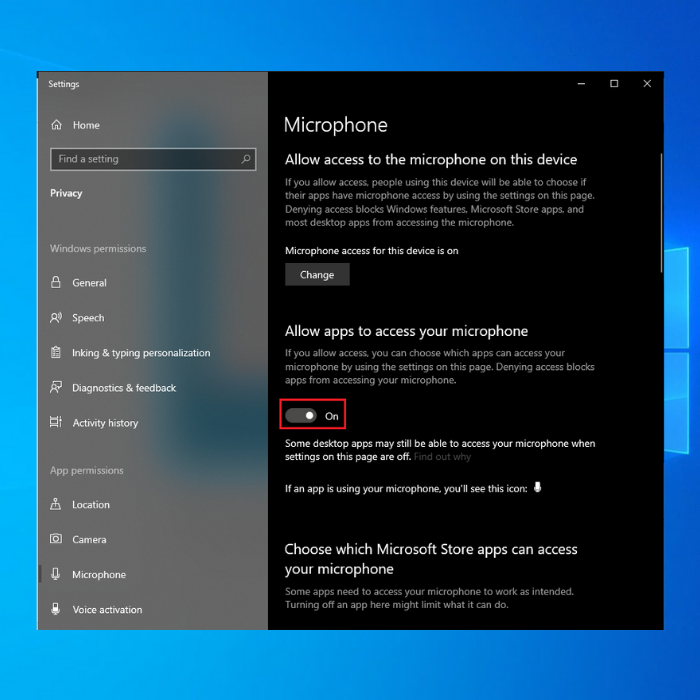This screenshot has height=700, width=700.
Task: Click the Activity history icon
Action: coord(56,422)
